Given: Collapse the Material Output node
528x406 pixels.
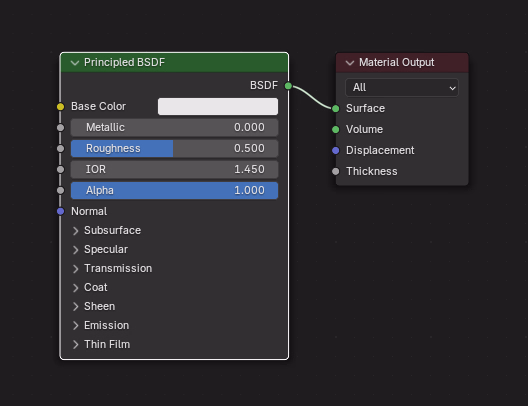Looking at the screenshot, I should pyautogui.click(x=350, y=63).
